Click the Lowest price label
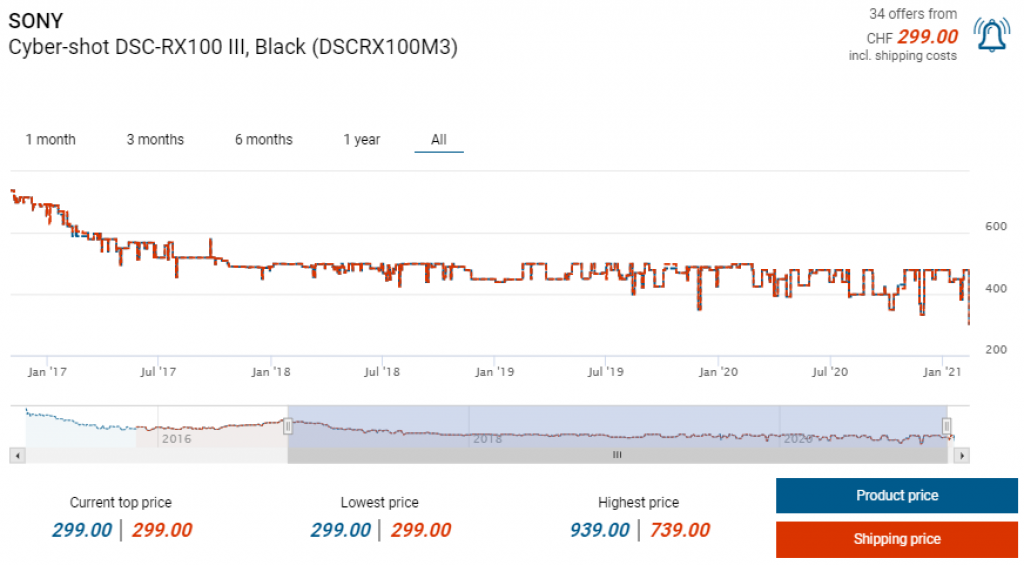 tap(379, 502)
